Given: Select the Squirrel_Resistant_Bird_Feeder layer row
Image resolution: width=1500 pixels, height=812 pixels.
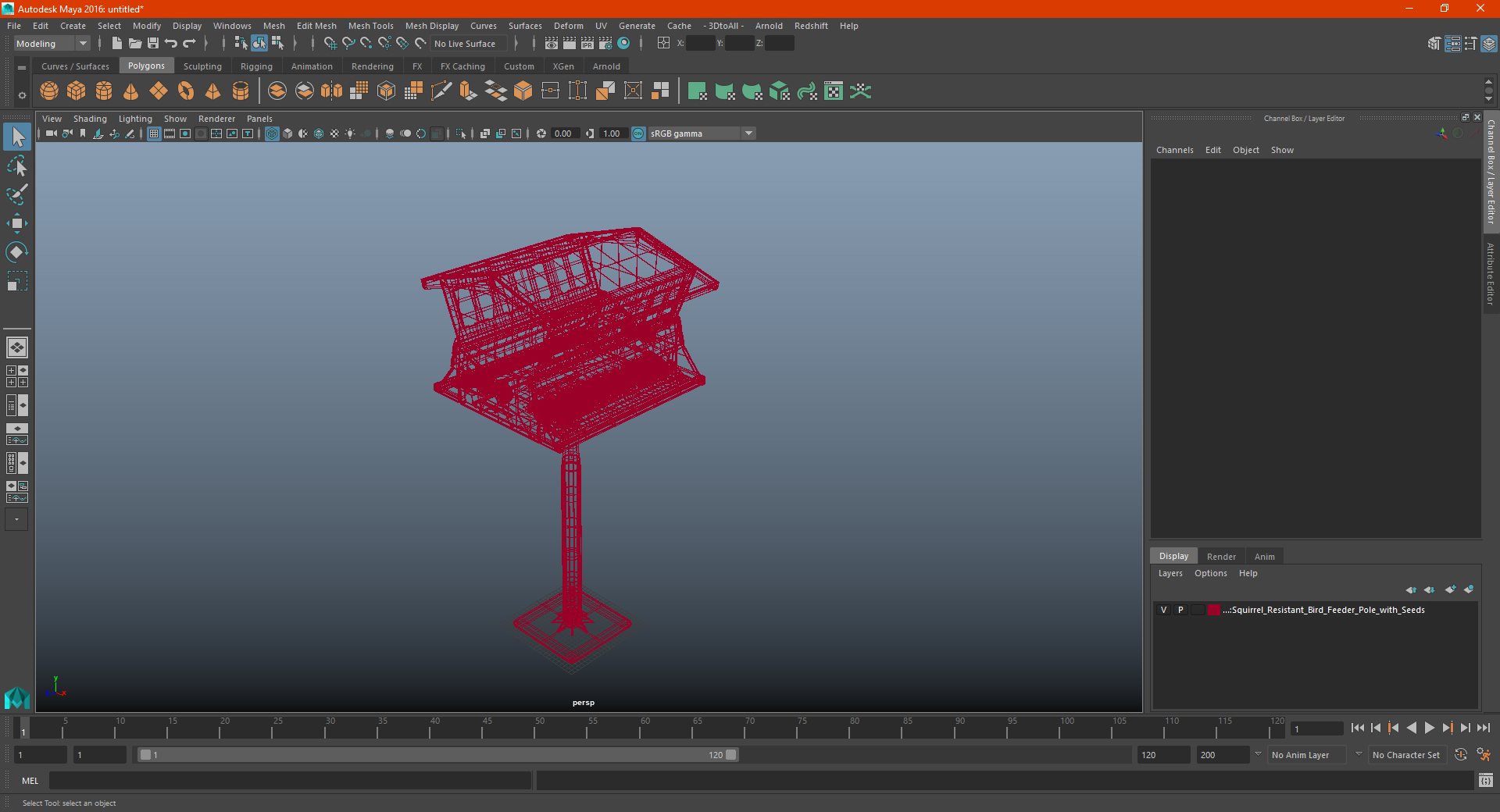Looking at the screenshot, I should point(1315,610).
